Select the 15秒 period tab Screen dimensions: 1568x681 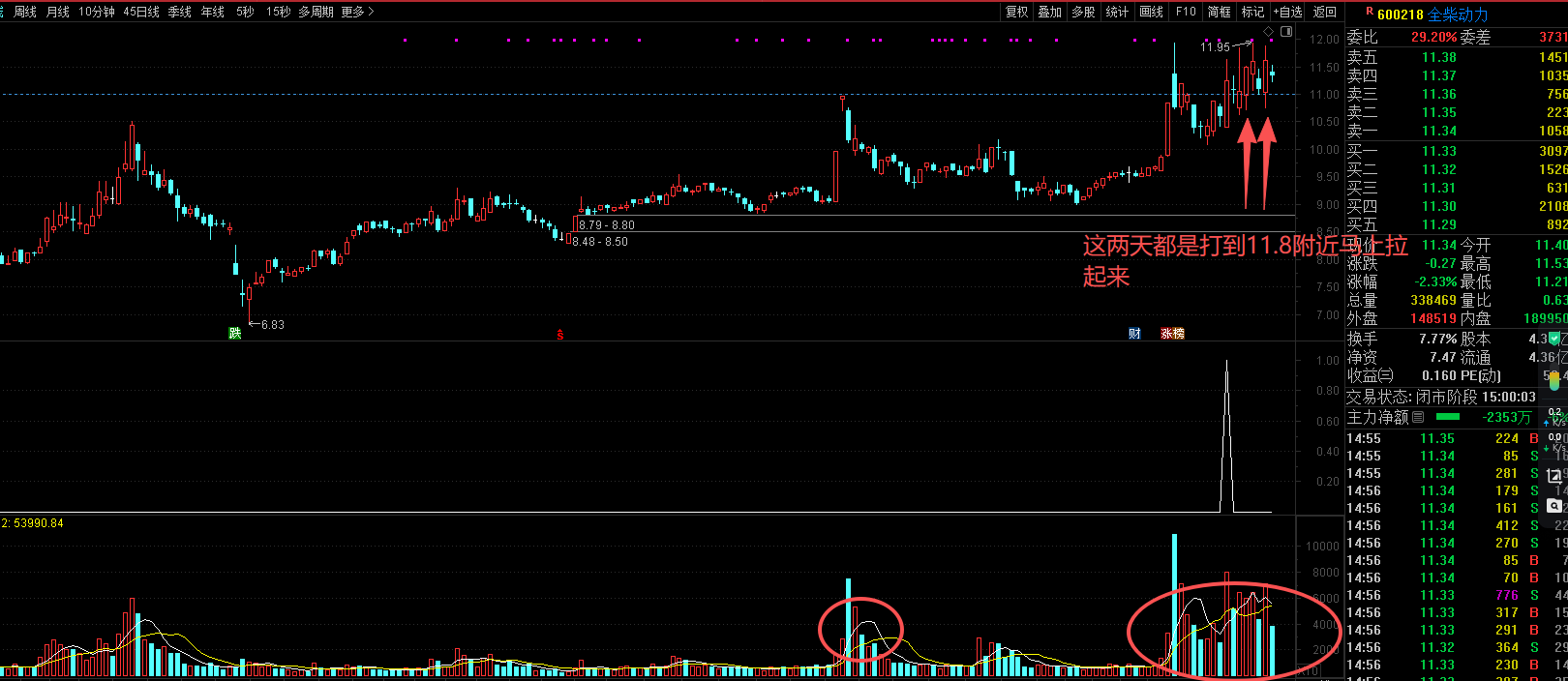click(278, 12)
